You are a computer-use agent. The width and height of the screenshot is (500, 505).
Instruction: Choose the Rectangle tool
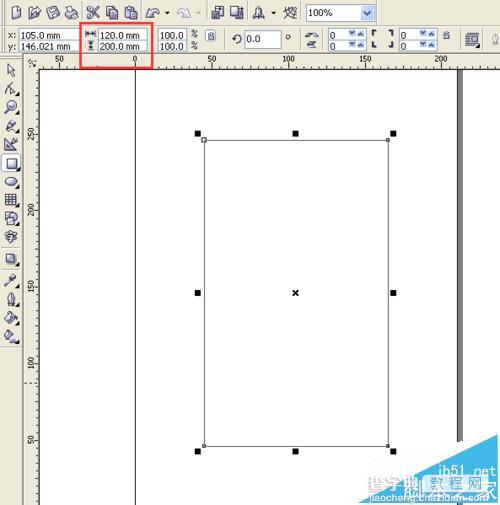coord(11,163)
